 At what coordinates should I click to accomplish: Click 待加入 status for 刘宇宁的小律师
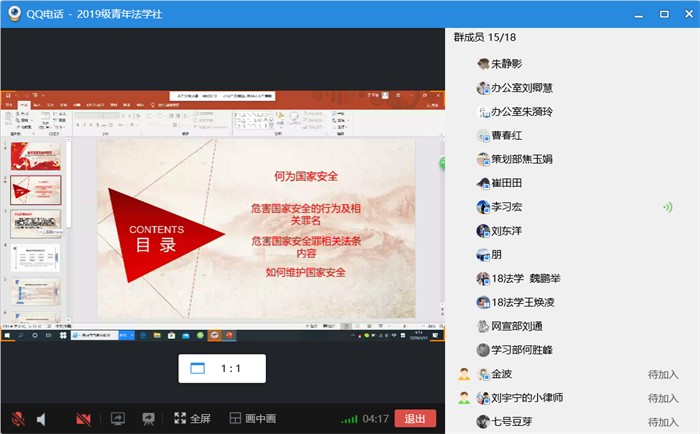click(663, 398)
